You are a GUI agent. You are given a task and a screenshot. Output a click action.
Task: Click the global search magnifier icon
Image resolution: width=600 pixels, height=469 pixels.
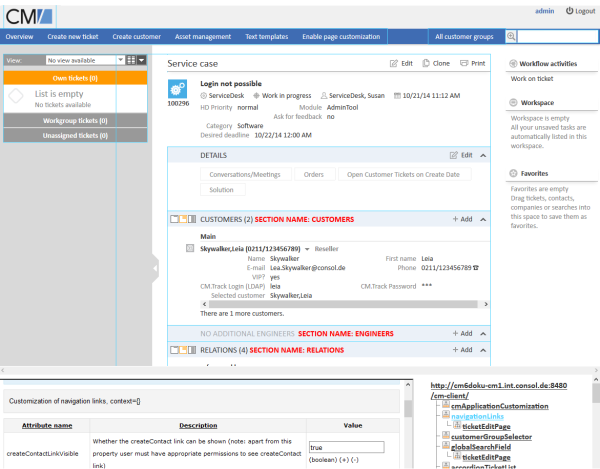[x=512, y=37]
